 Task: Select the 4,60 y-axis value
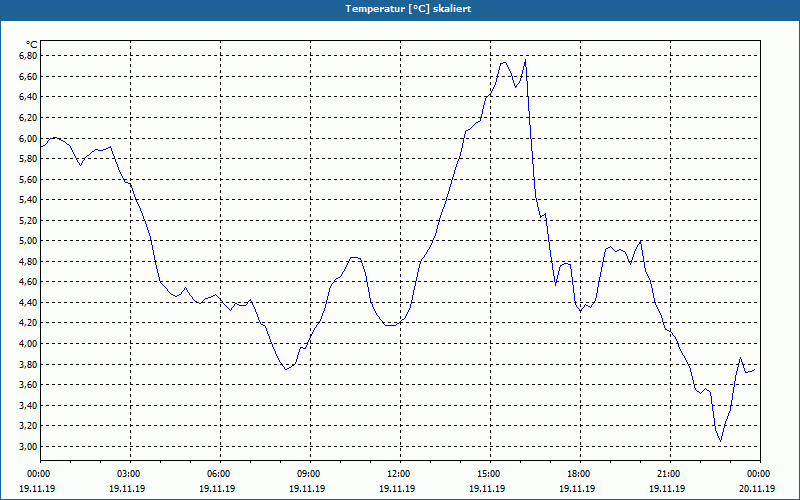tap(29, 282)
